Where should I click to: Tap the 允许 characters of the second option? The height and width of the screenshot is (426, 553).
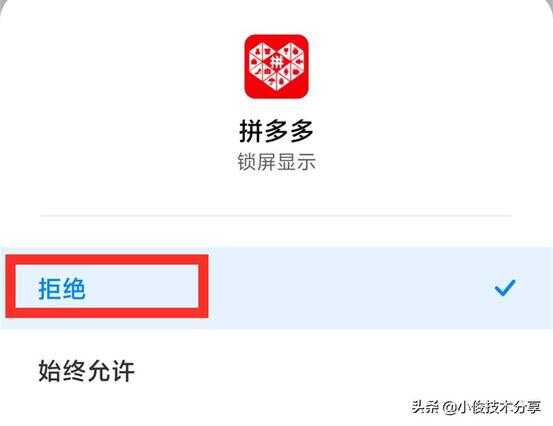110,371
